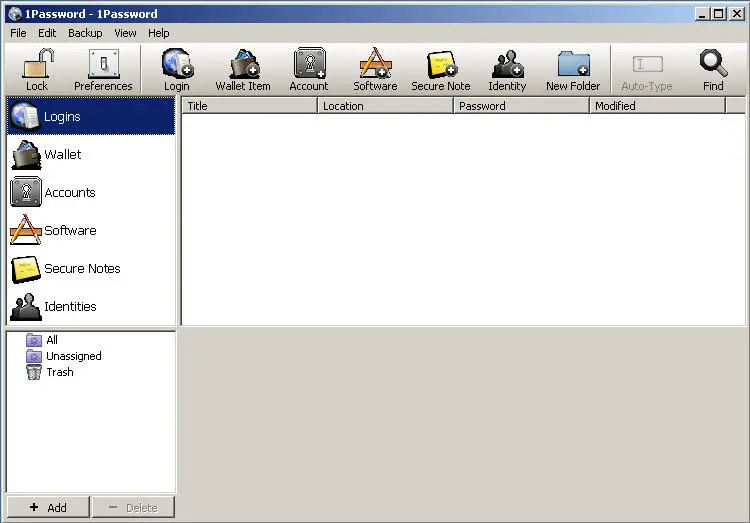
Task: Add a new Wallet Item
Action: tap(243, 70)
